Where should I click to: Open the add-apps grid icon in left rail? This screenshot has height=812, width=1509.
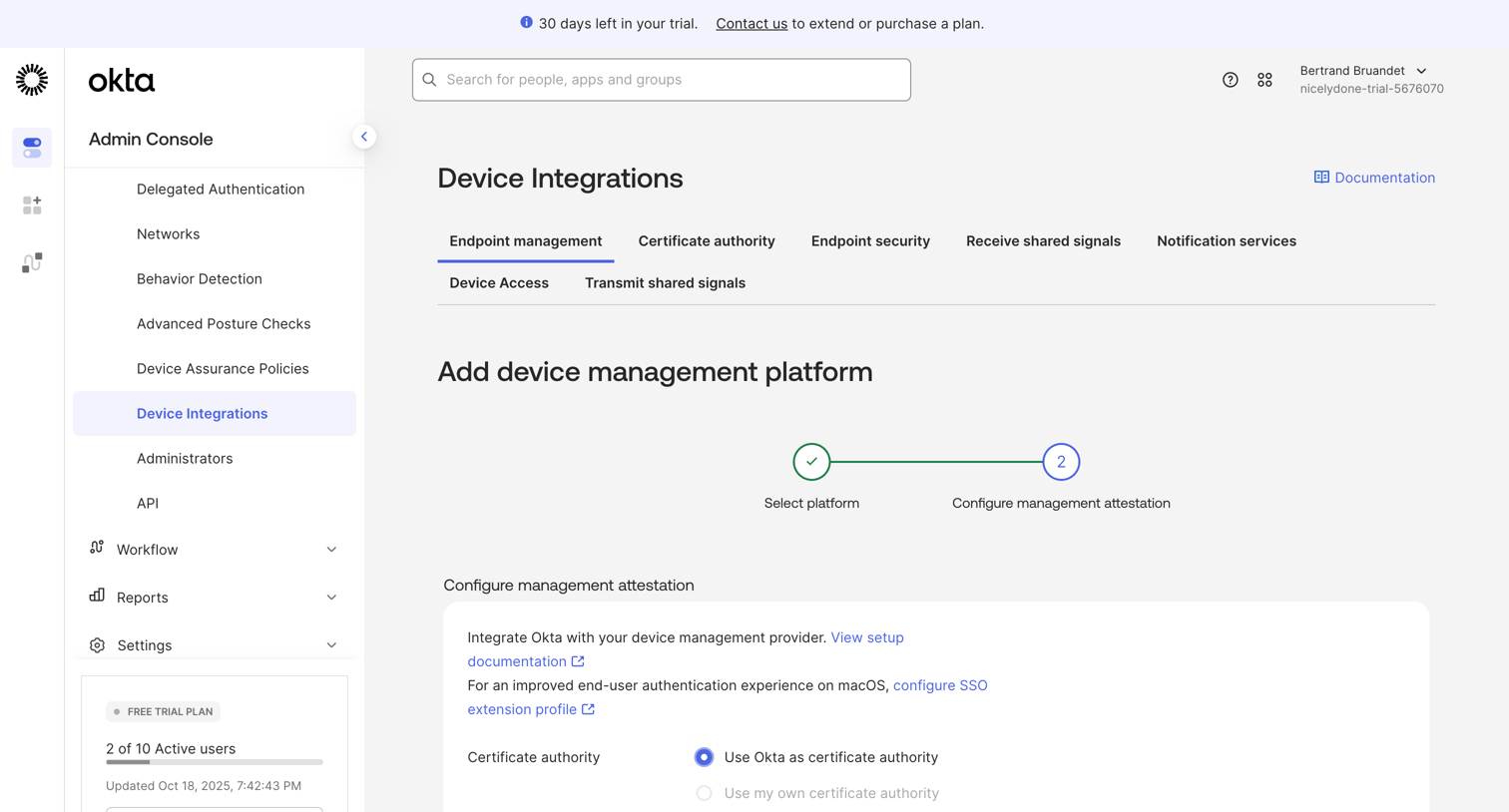click(32, 205)
